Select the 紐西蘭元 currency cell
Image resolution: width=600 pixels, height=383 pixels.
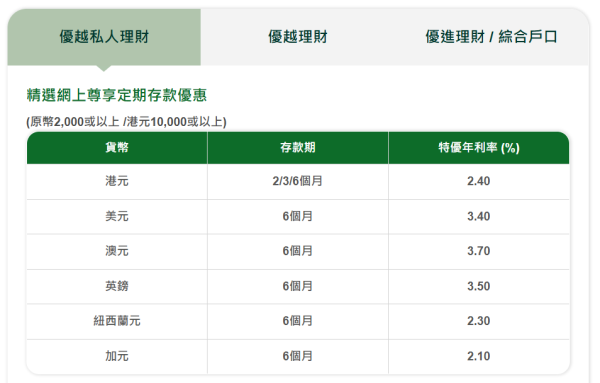pyautogui.click(x=117, y=321)
